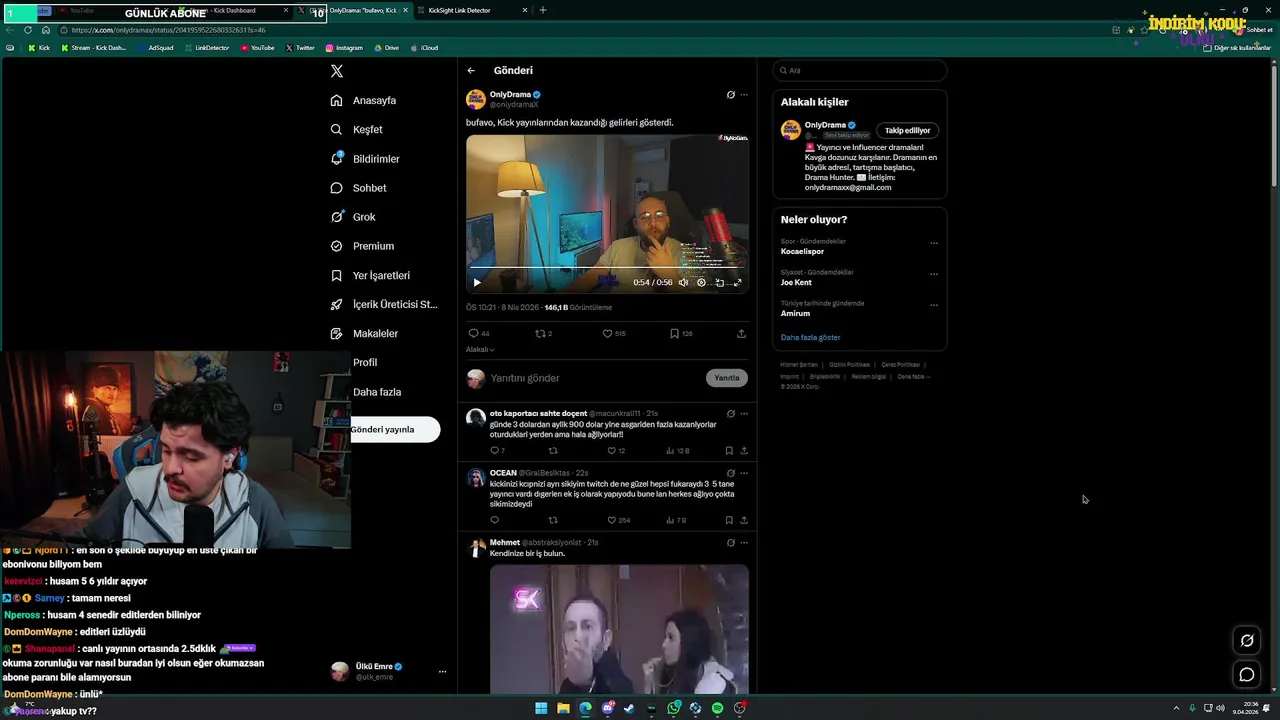Click reply icon with 44 count
The width and height of the screenshot is (1280, 720).
click(x=479, y=333)
